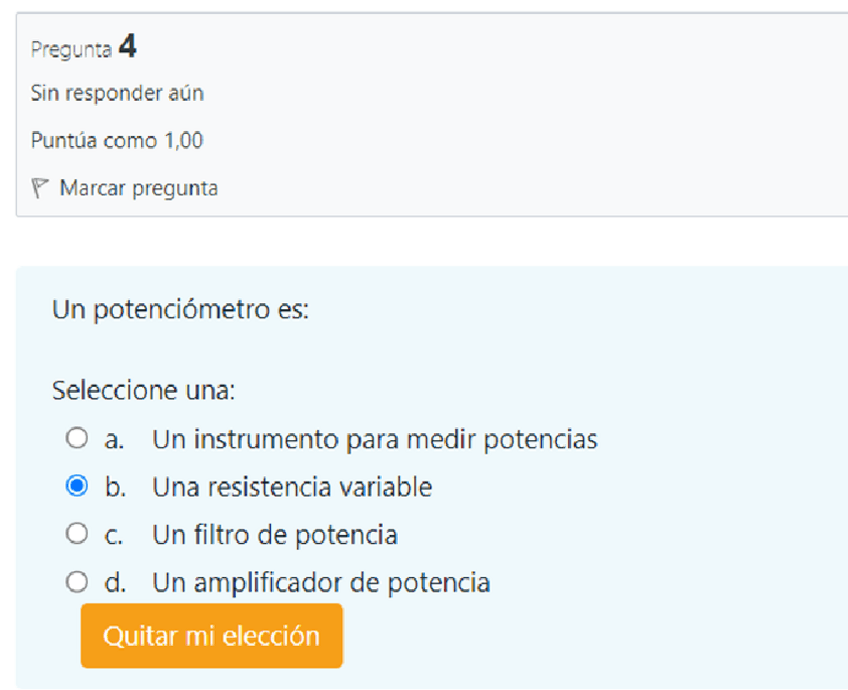Image resolution: width=848 pixels, height=690 pixels.
Task: Click the 'Pregunta 4' heading
Action: [x=84, y=47]
